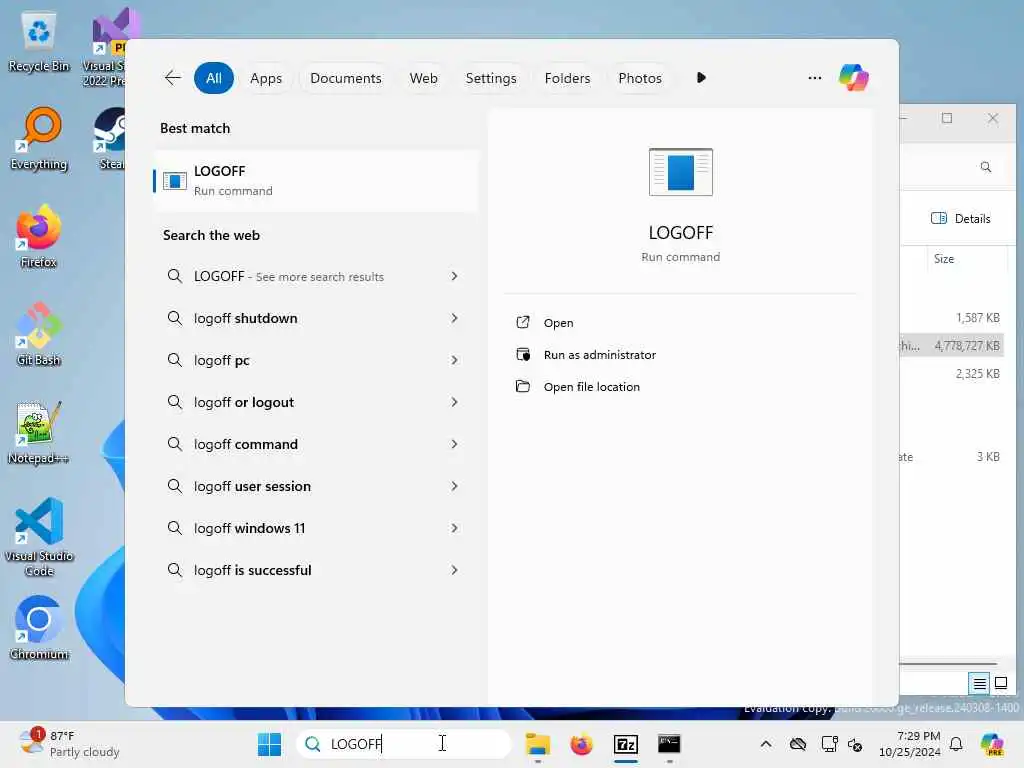Click Run as administrator

(600, 355)
